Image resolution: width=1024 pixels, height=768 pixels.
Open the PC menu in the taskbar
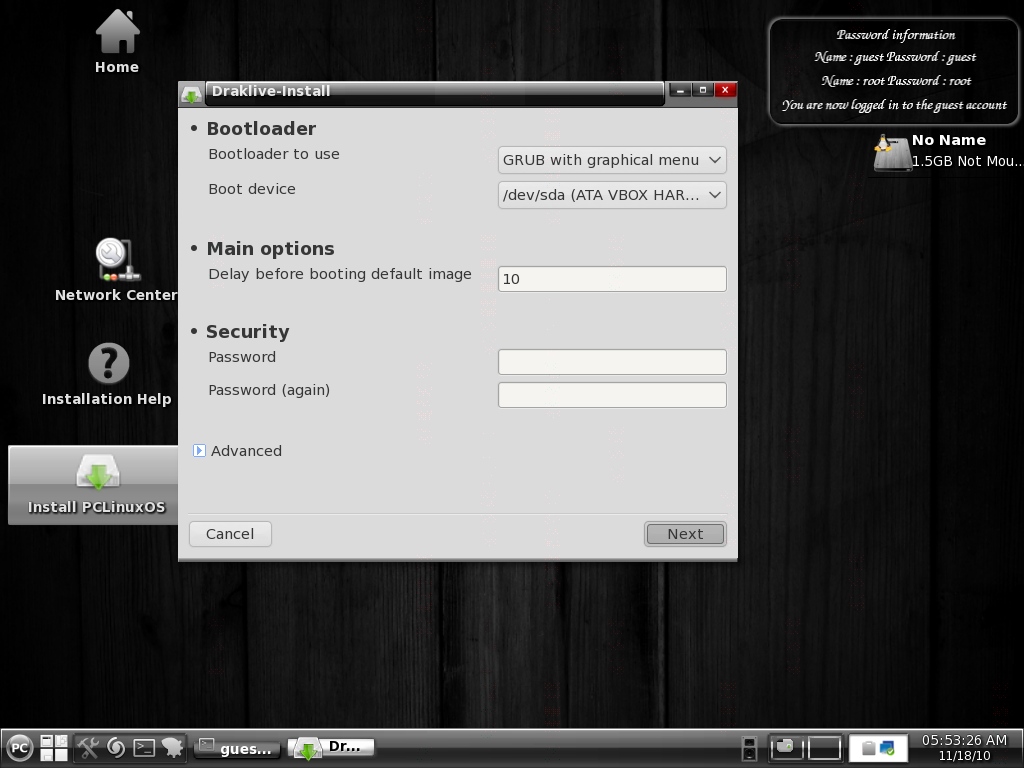coord(20,748)
